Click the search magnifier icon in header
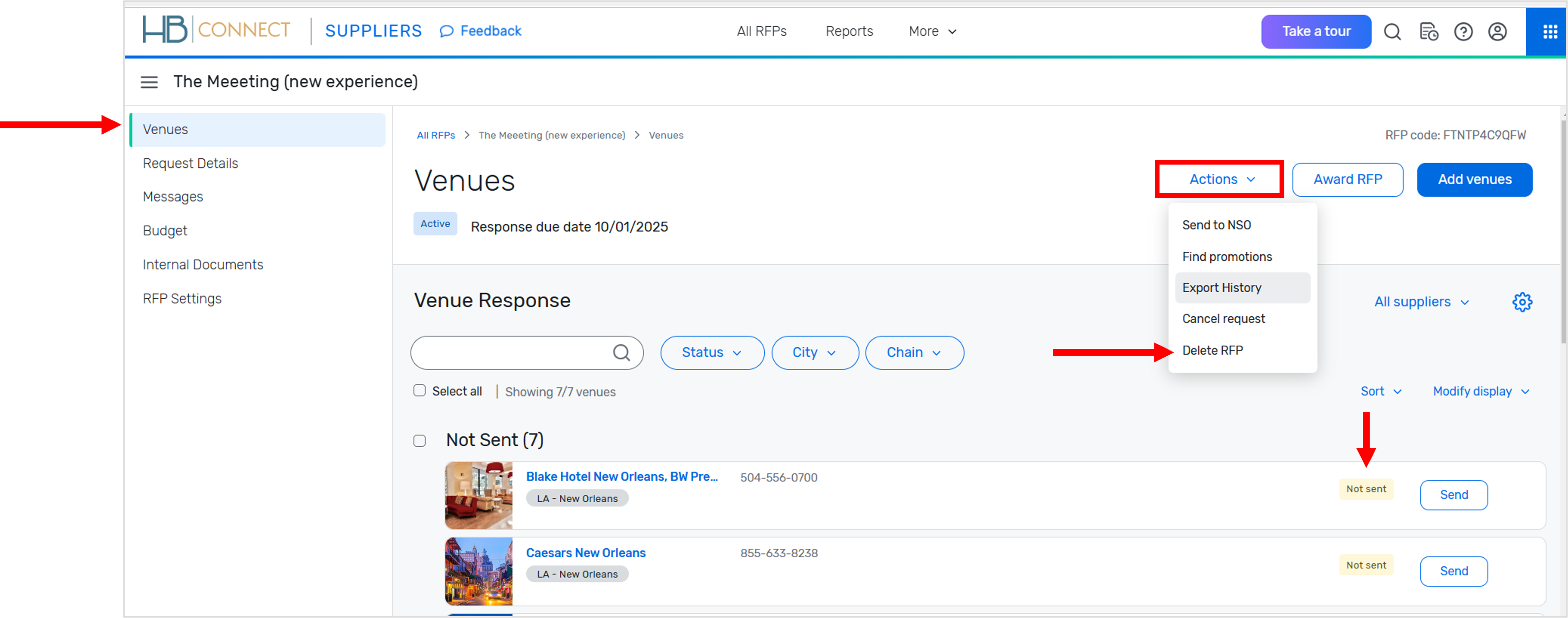This screenshot has width=1568, height=618. 1392,32
